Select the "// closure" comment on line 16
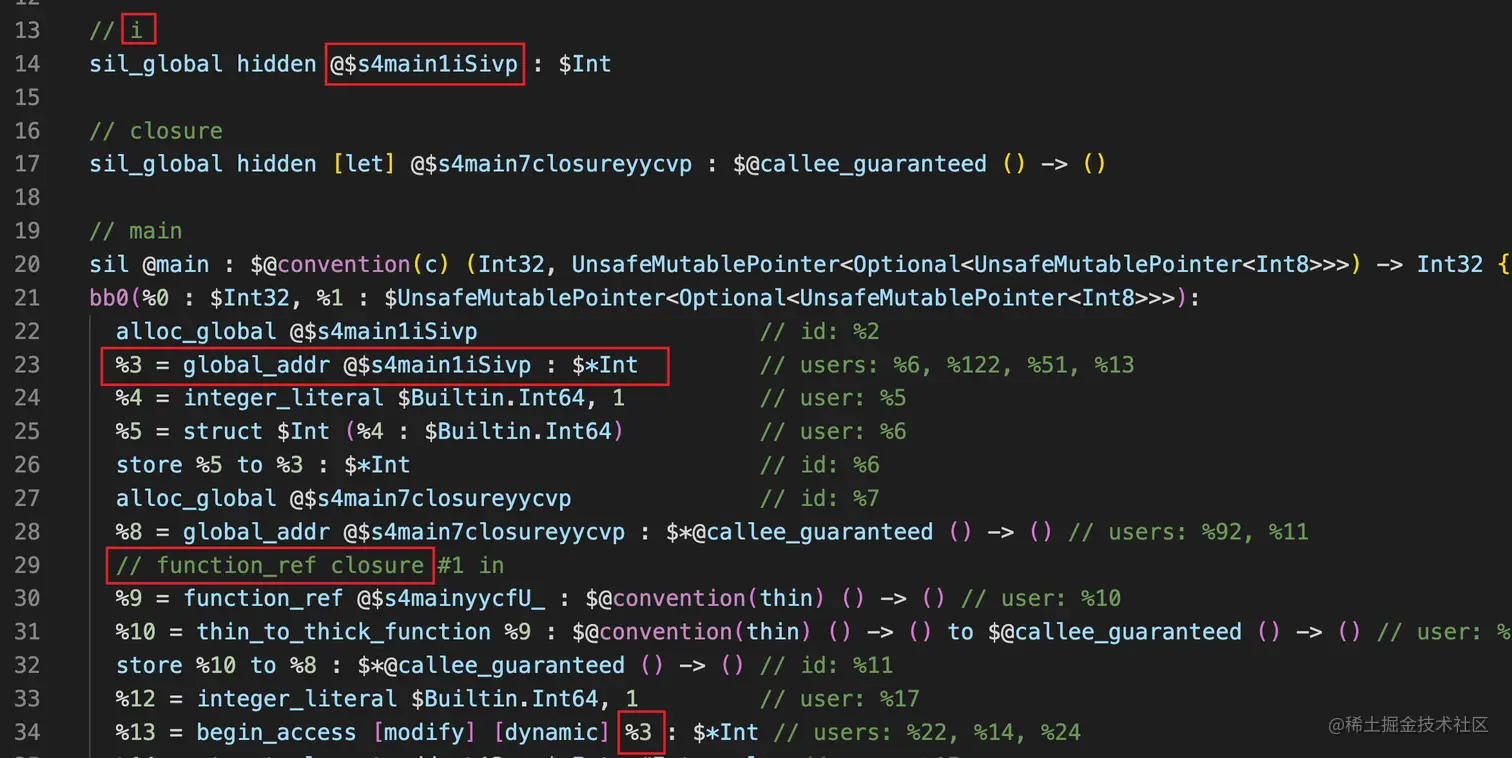Image resolution: width=1512 pixels, height=758 pixels. coord(154,130)
